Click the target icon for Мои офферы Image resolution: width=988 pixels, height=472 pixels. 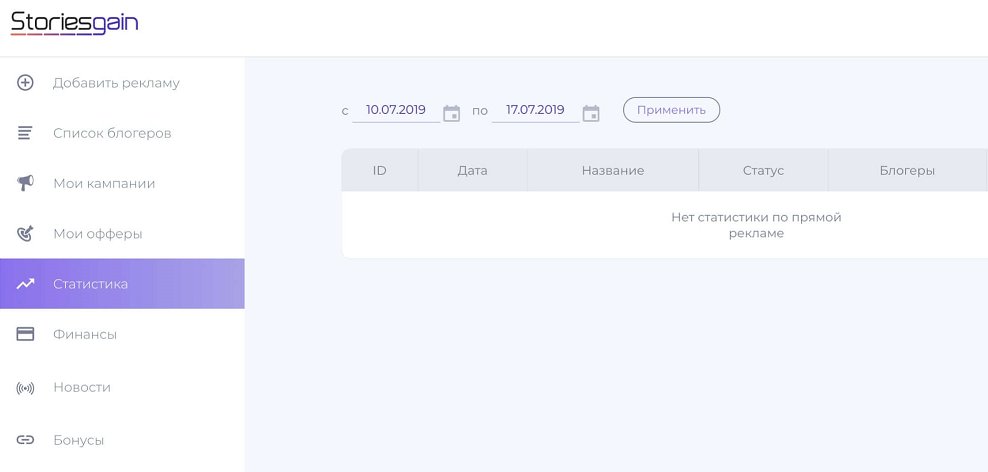click(x=26, y=234)
